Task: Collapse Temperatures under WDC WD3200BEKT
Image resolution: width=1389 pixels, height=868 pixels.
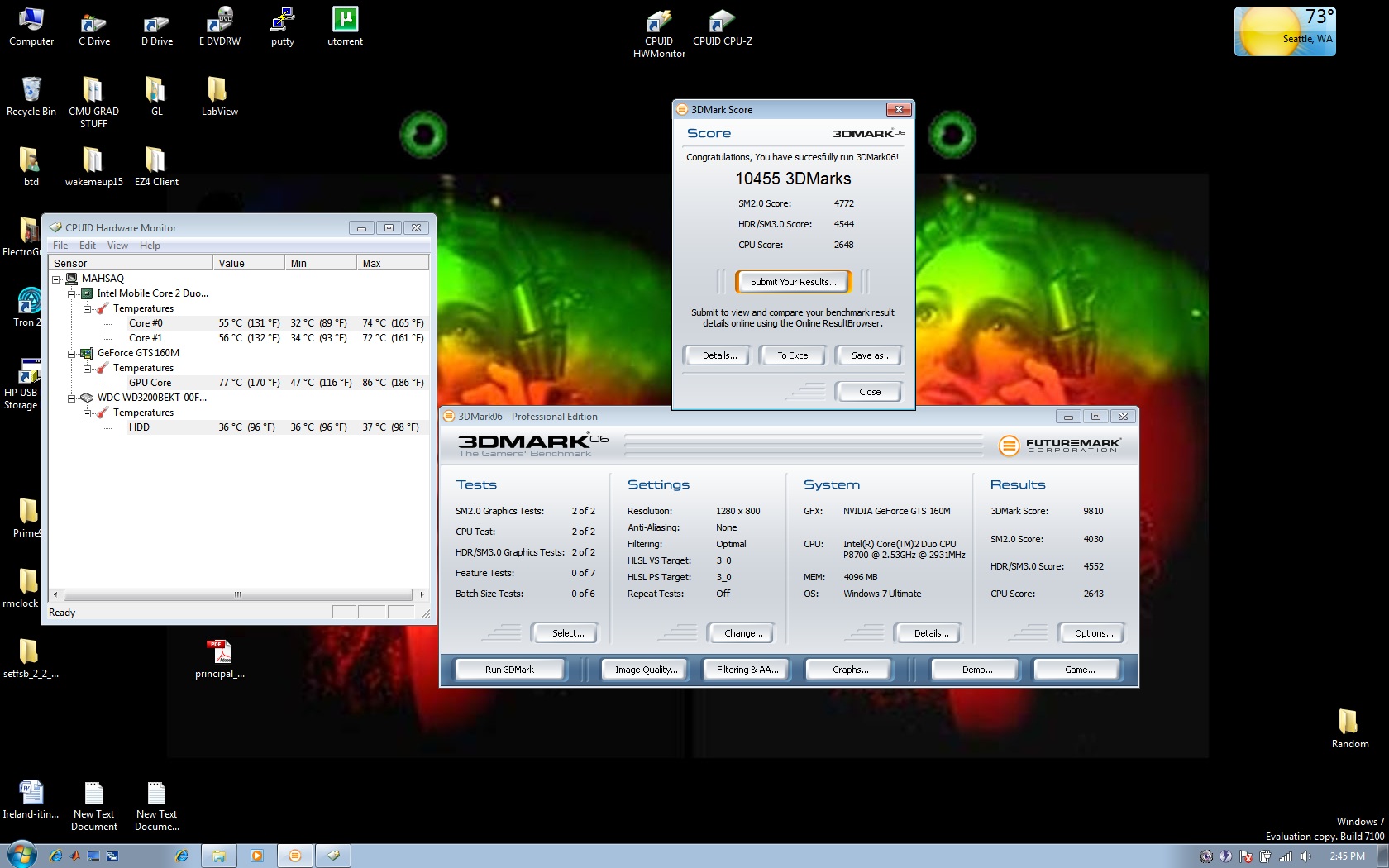Action: point(87,413)
